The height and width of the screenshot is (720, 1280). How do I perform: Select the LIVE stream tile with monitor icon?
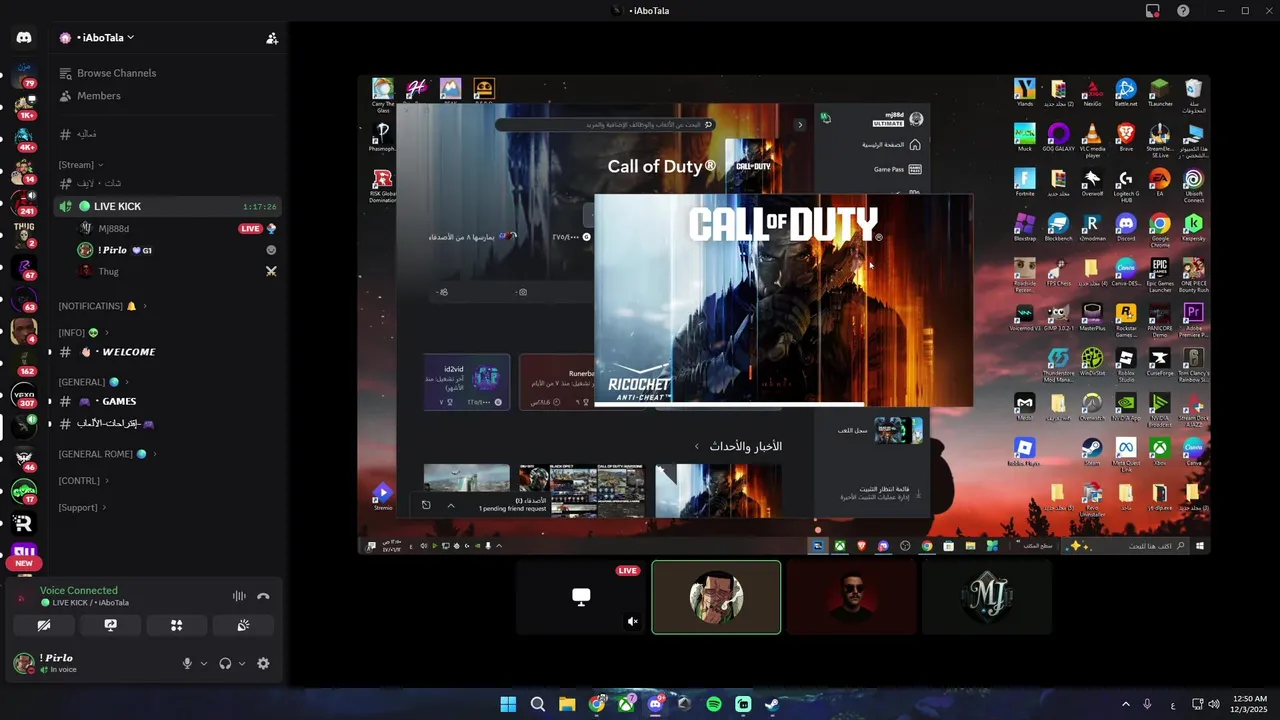581,597
